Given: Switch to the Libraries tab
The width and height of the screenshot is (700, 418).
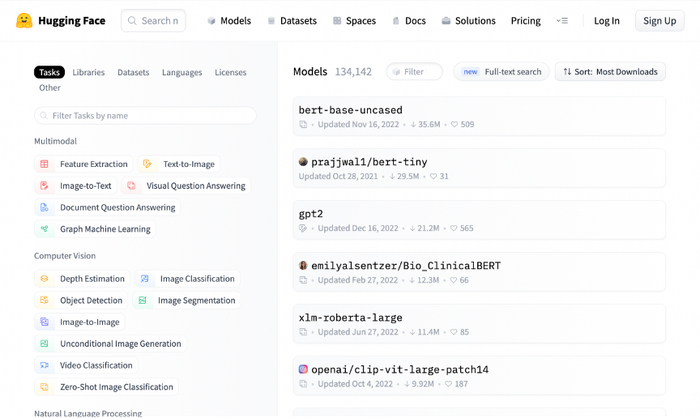Looking at the screenshot, I should (88, 72).
